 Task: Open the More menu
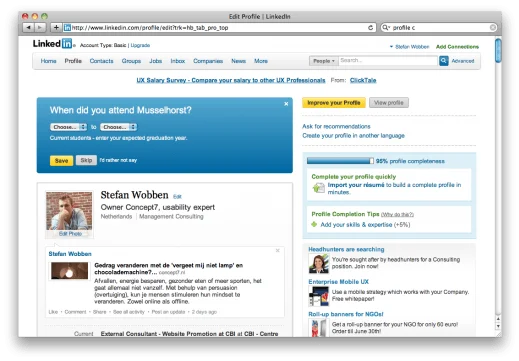pyautogui.click(x=261, y=61)
